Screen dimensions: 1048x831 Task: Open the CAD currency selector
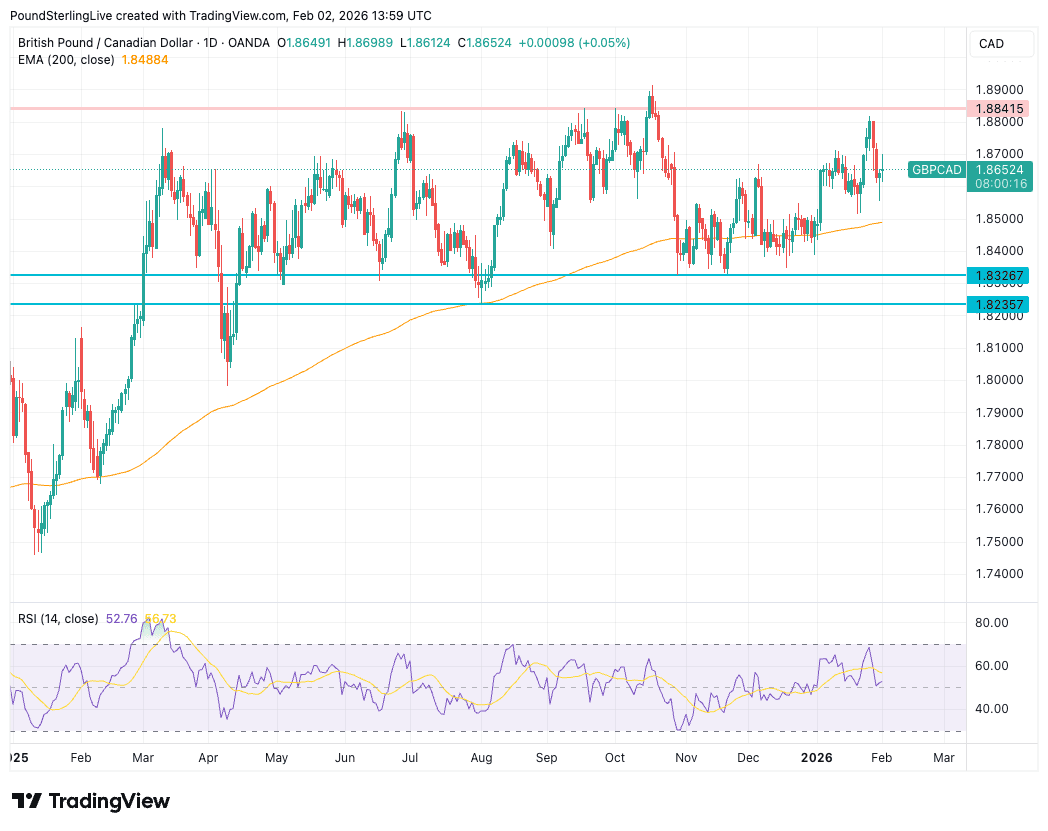pos(992,44)
